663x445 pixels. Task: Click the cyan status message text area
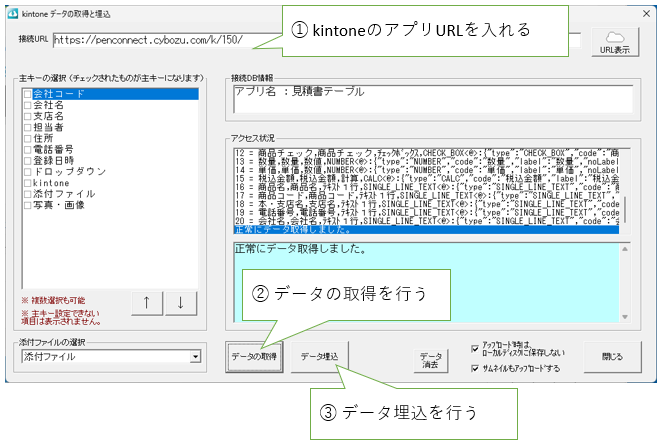(426, 283)
